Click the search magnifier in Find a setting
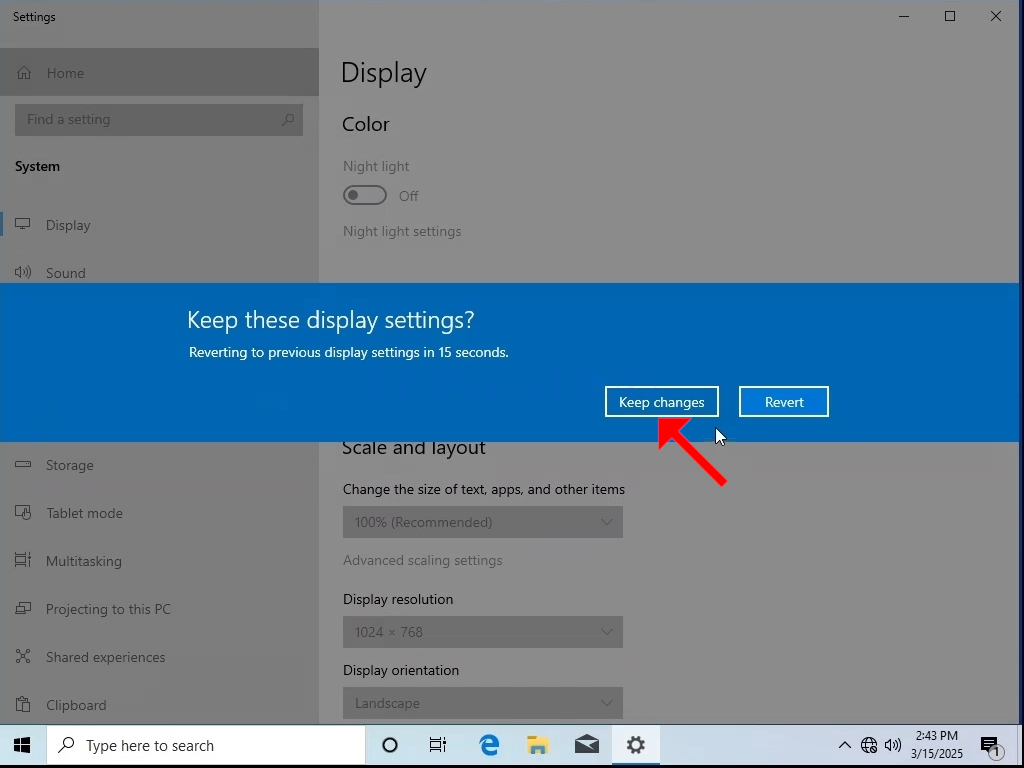Image resolution: width=1024 pixels, height=768 pixels. (288, 120)
